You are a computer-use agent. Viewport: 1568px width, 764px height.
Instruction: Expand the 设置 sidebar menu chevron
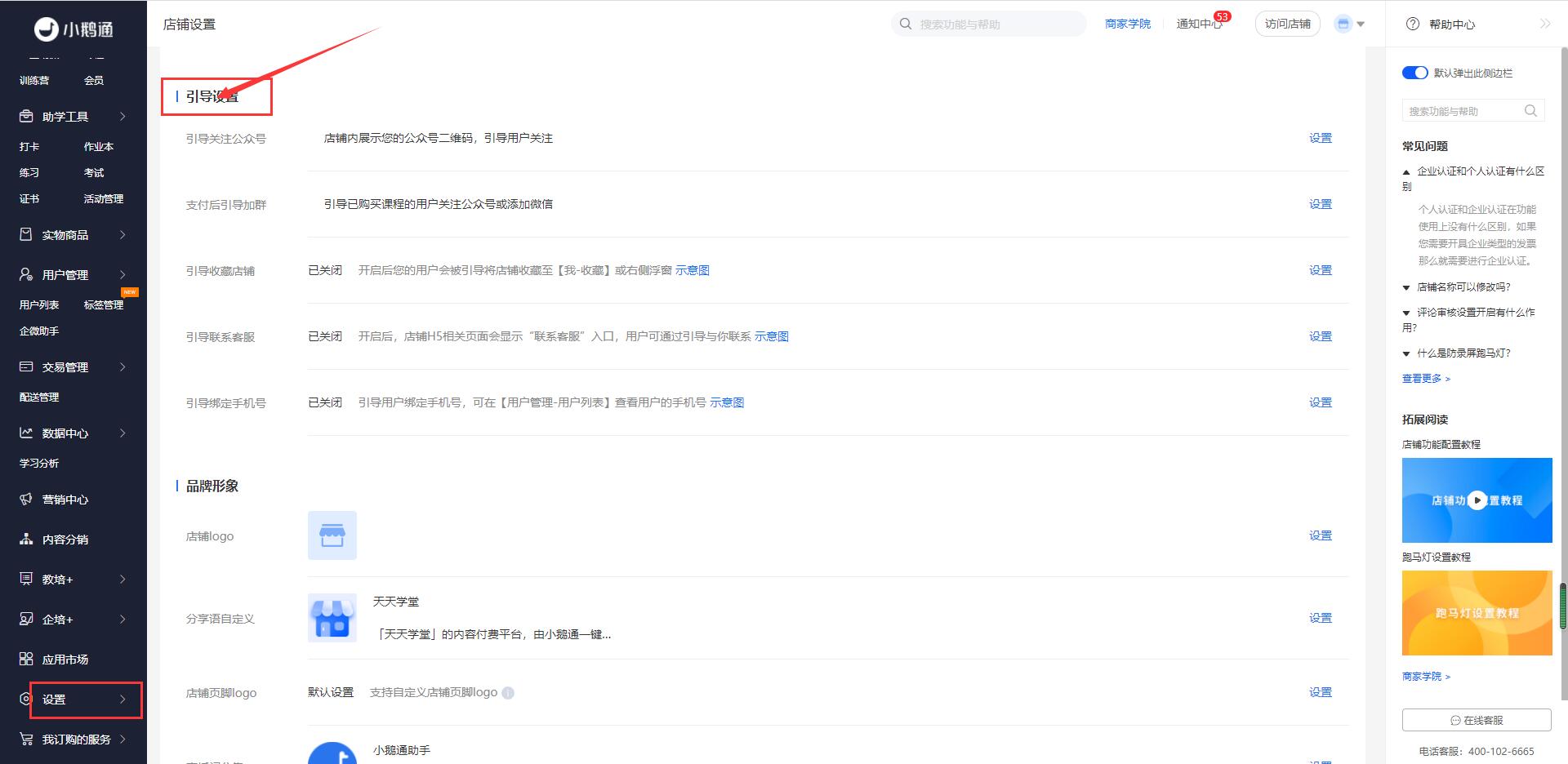tap(122, 700)
